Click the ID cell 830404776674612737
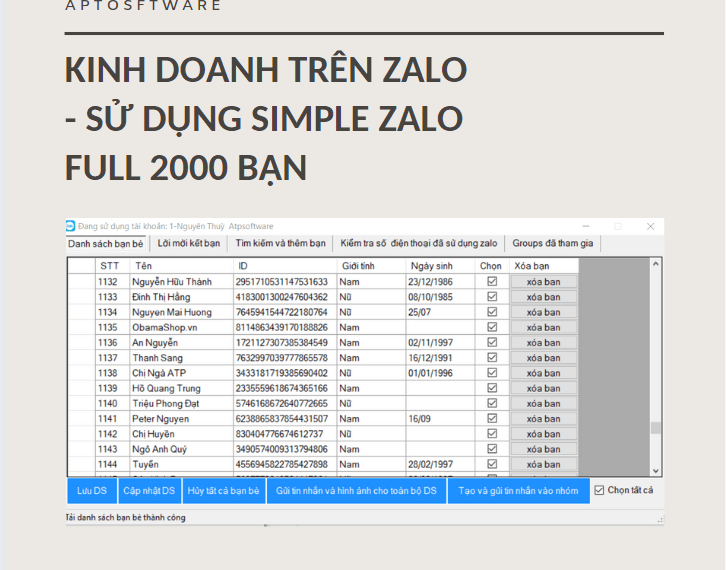The image size is (726, 570). 285,434
